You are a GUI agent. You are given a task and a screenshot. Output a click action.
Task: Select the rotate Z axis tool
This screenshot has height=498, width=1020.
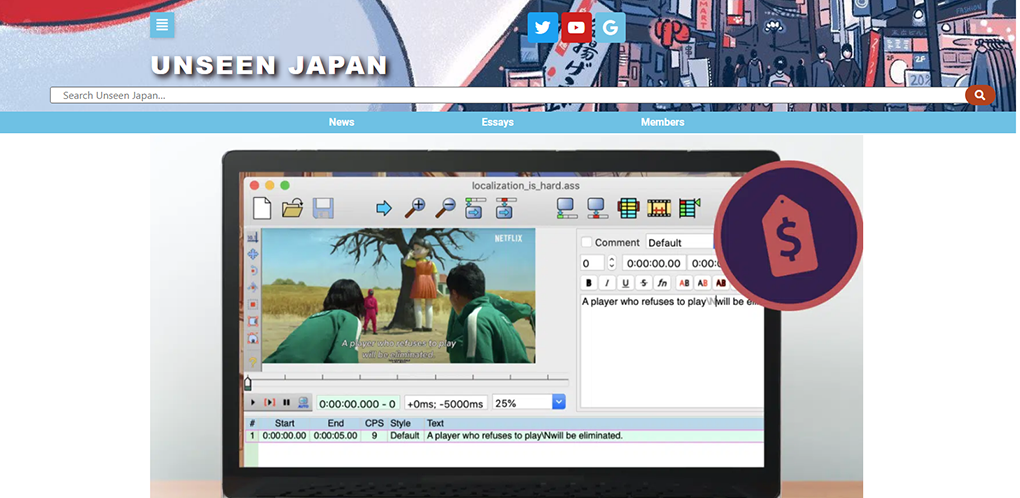pyautogui.click(x=252, y=270)
